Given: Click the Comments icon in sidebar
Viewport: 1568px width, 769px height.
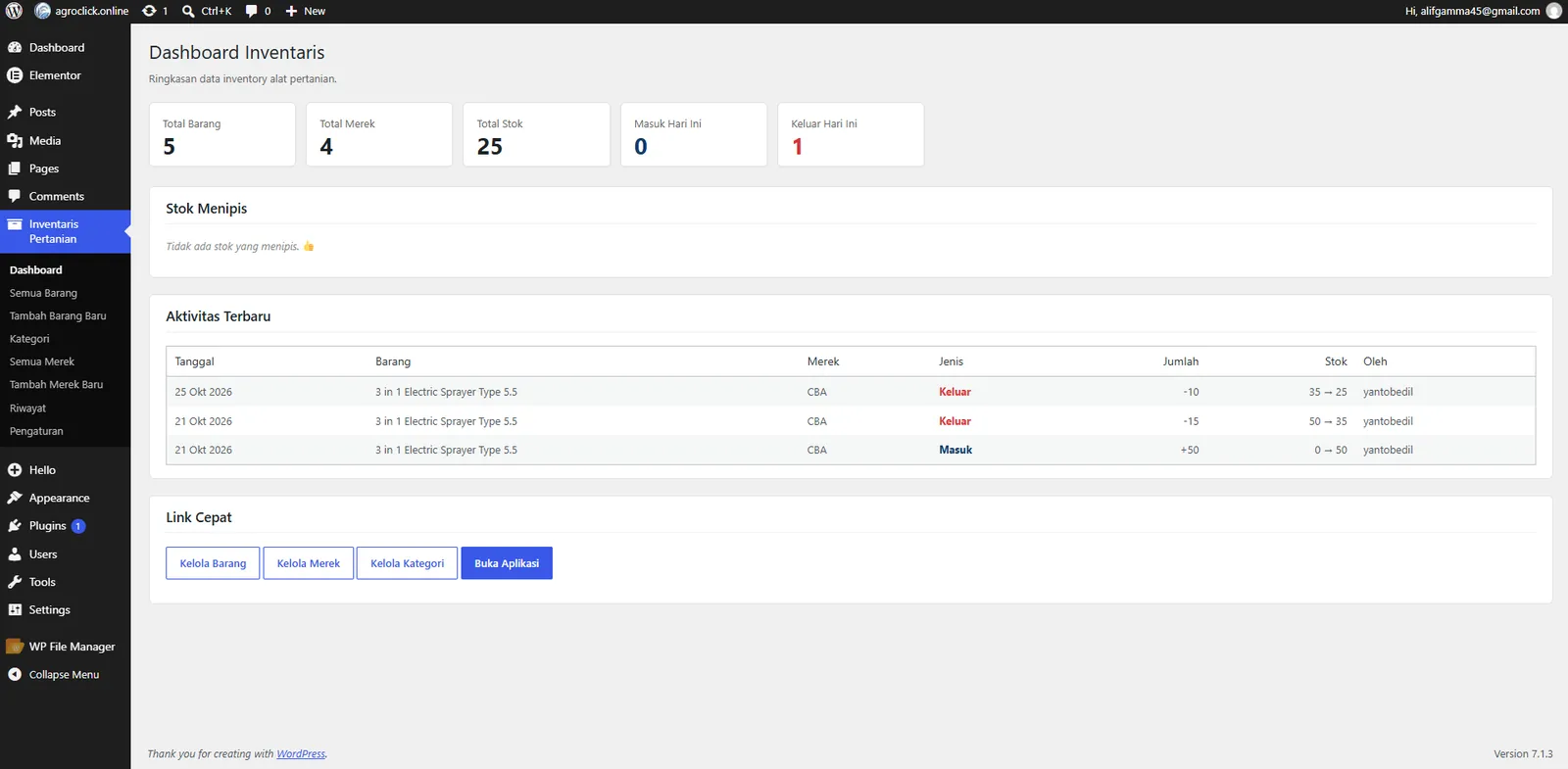Looking at the screenshot, I should [15, 196].
